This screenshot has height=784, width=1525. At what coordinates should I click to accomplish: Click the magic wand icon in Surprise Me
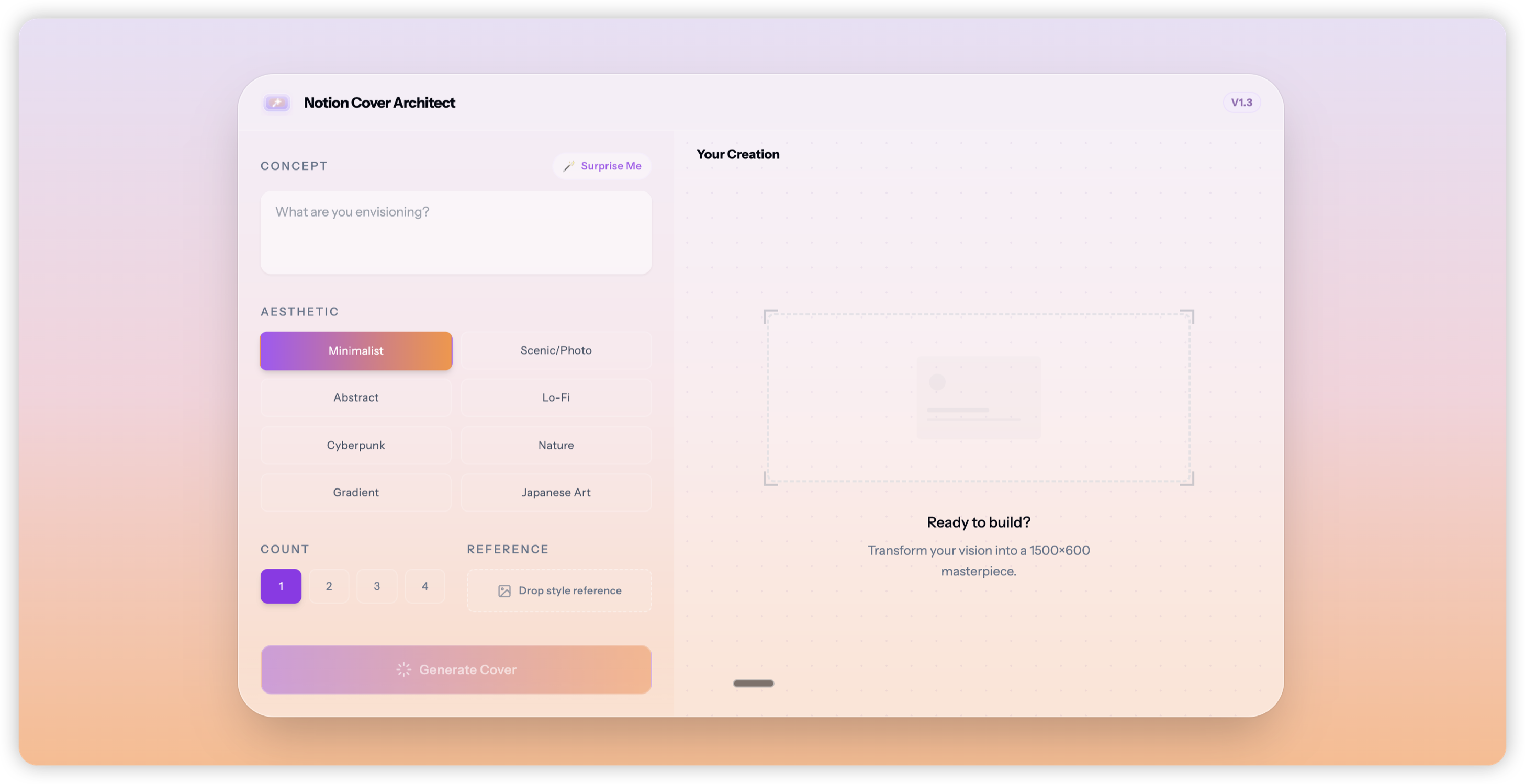point(568,166)
